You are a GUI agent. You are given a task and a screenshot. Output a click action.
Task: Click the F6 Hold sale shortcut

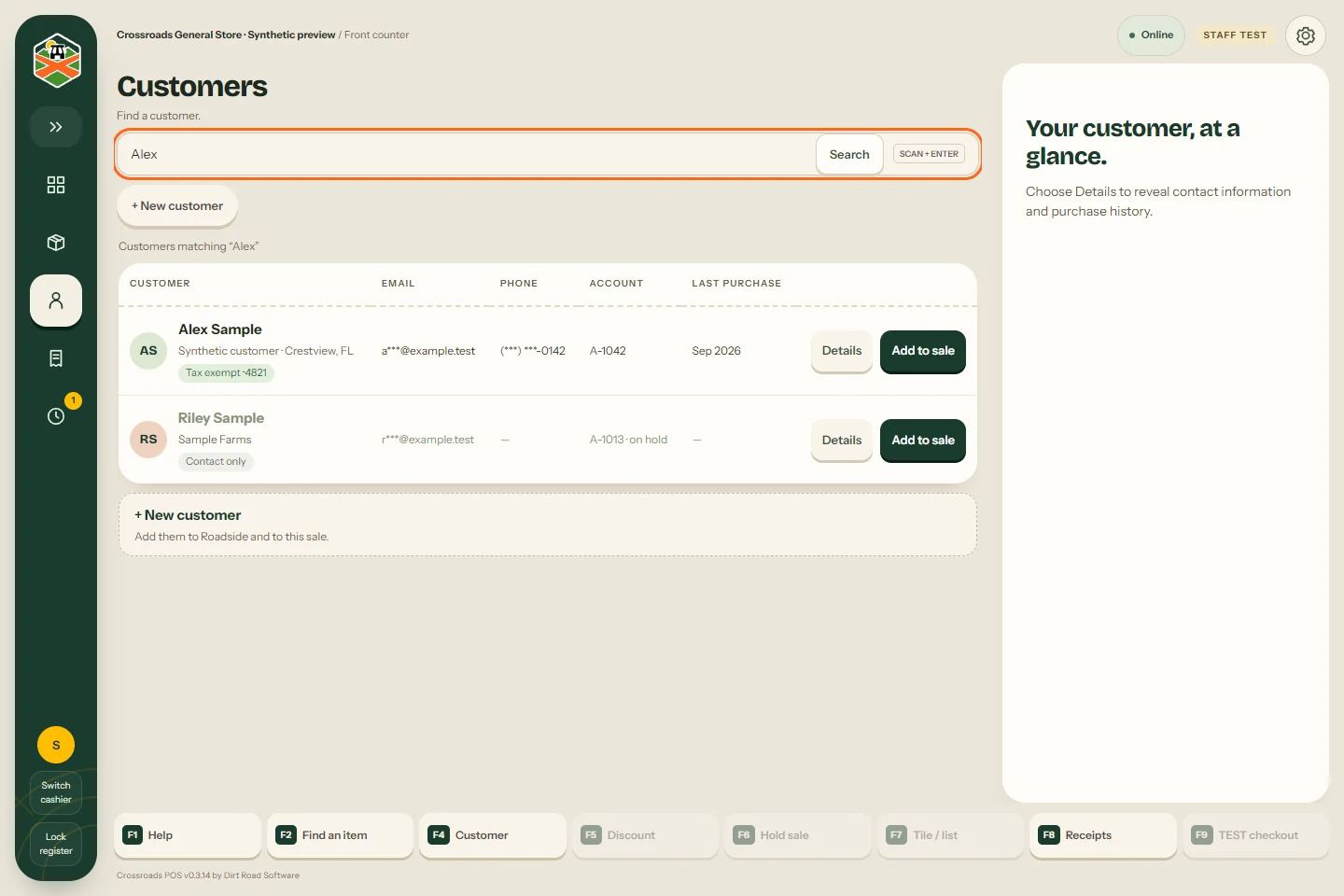798,835
